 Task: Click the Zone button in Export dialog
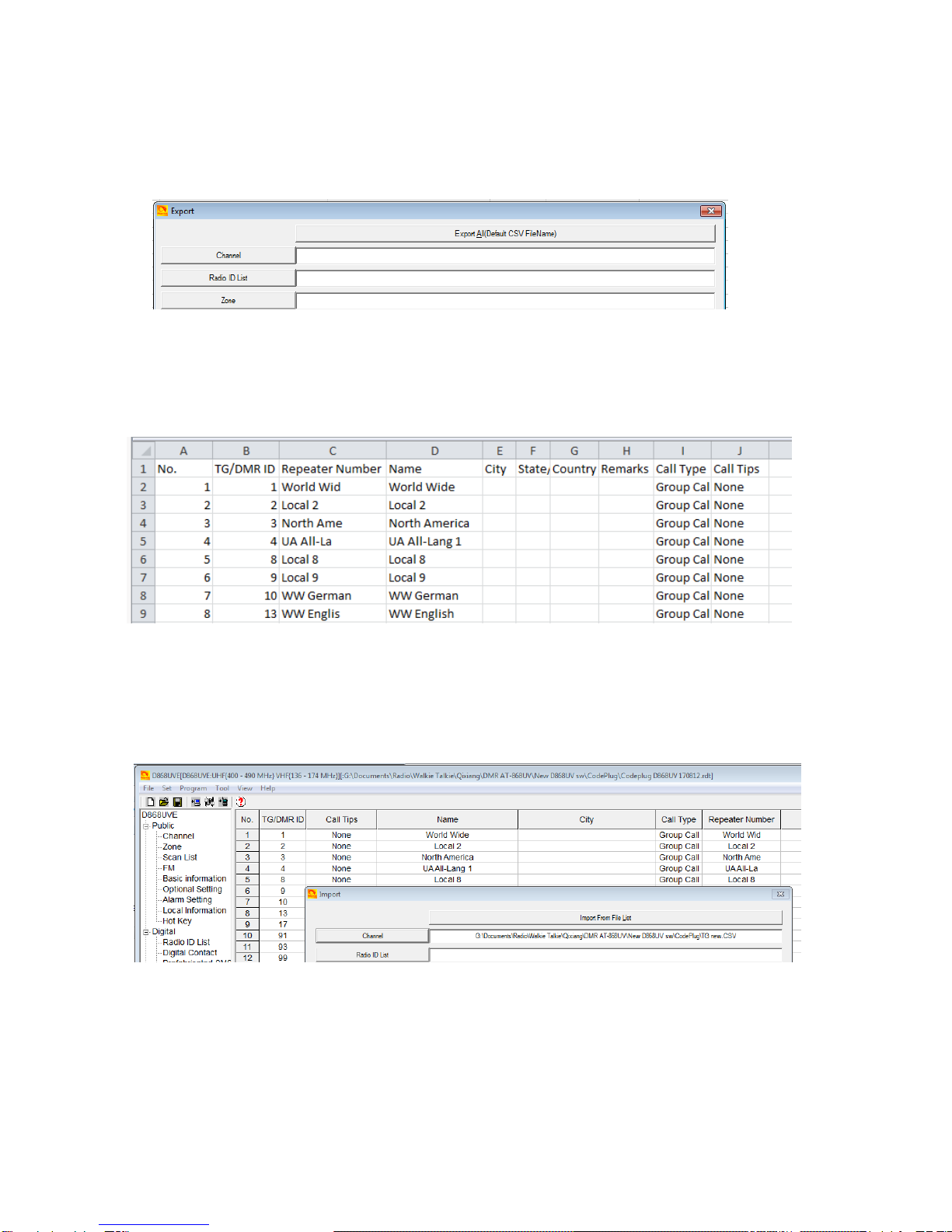tap(228, 300)
